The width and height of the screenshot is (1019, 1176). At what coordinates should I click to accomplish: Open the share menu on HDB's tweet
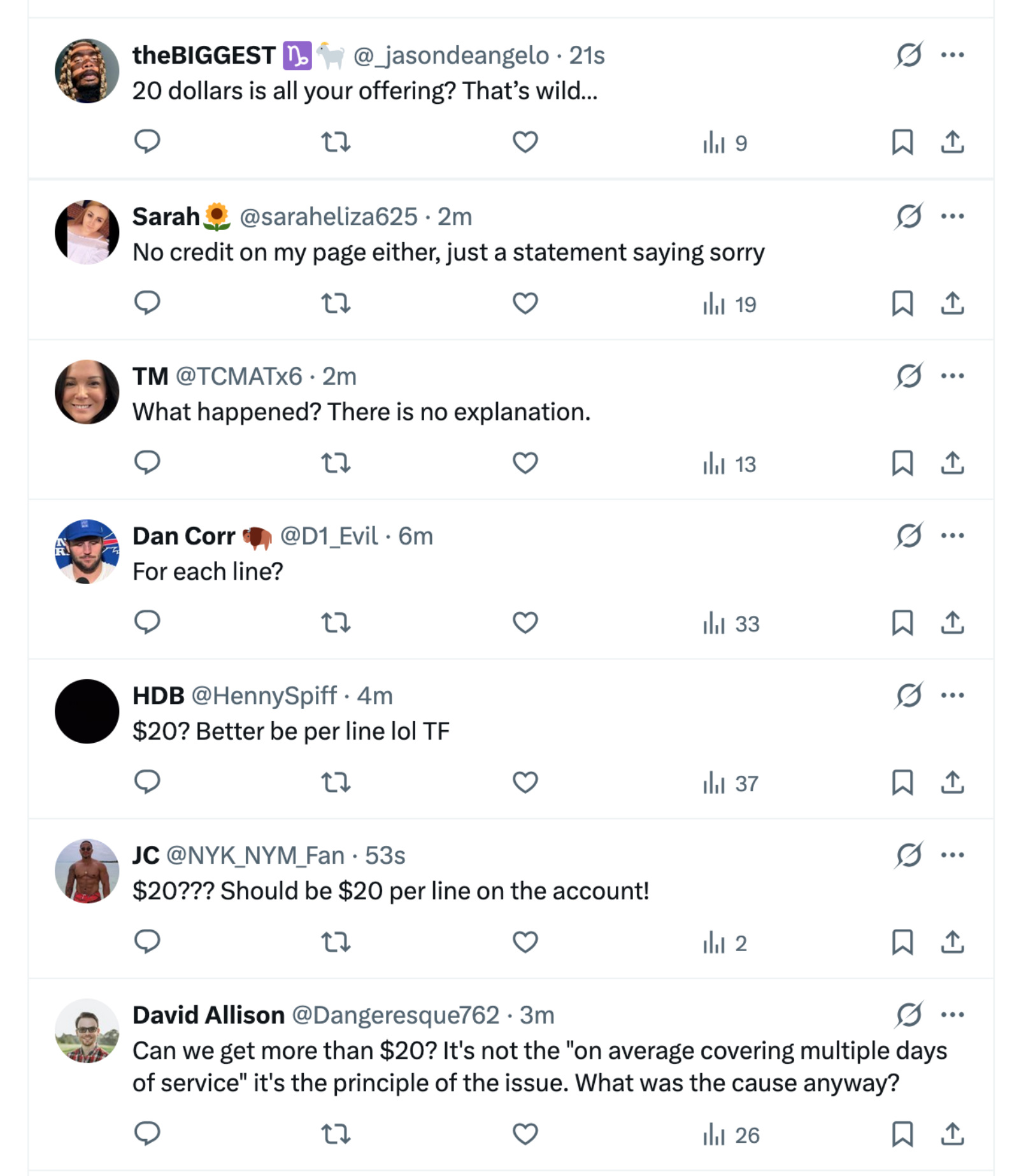pos(954,785)
